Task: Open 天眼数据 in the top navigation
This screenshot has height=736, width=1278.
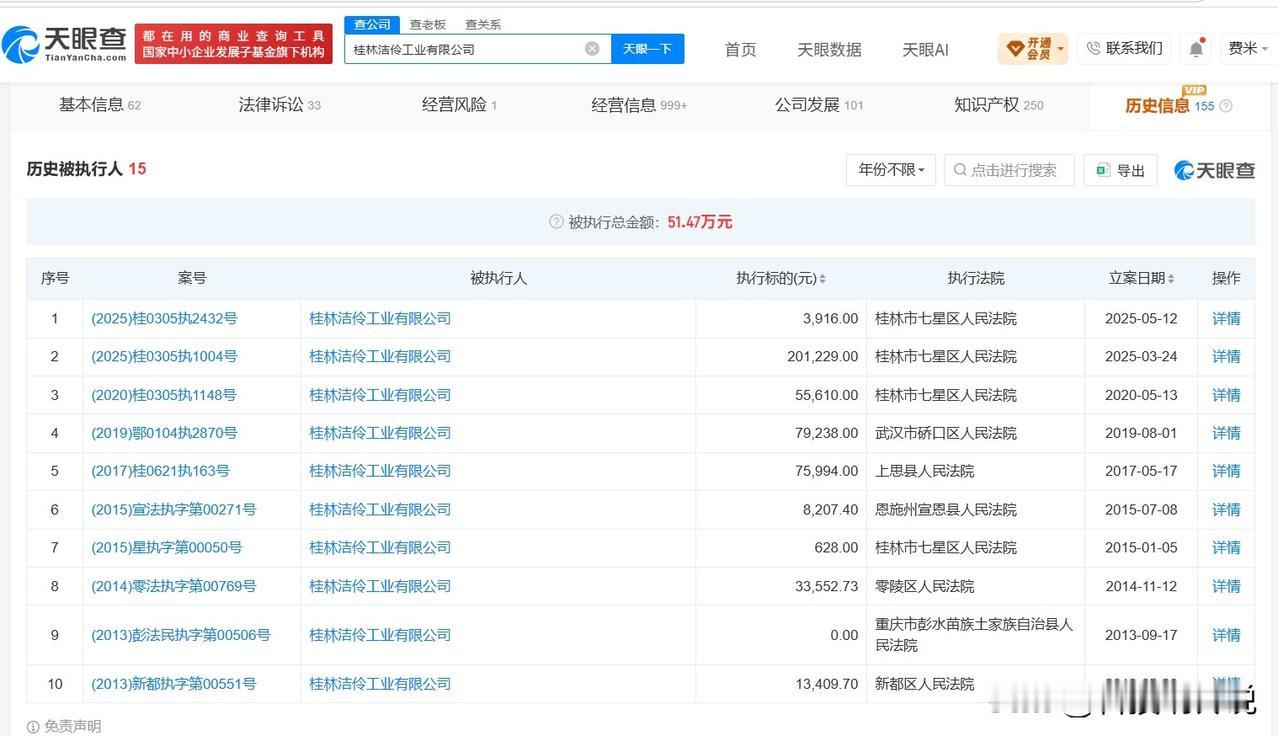Action: pos(829,49)
